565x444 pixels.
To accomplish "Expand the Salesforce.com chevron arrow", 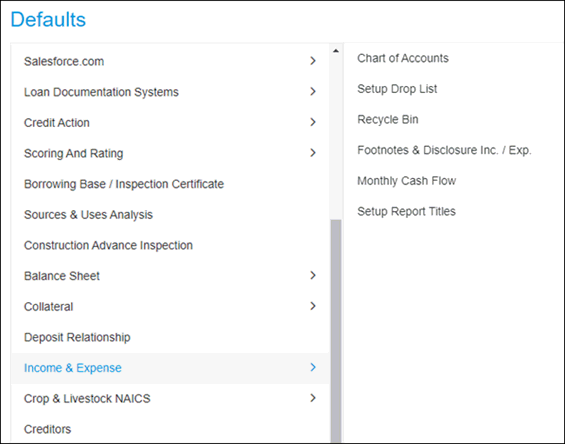I will [313, 61].
